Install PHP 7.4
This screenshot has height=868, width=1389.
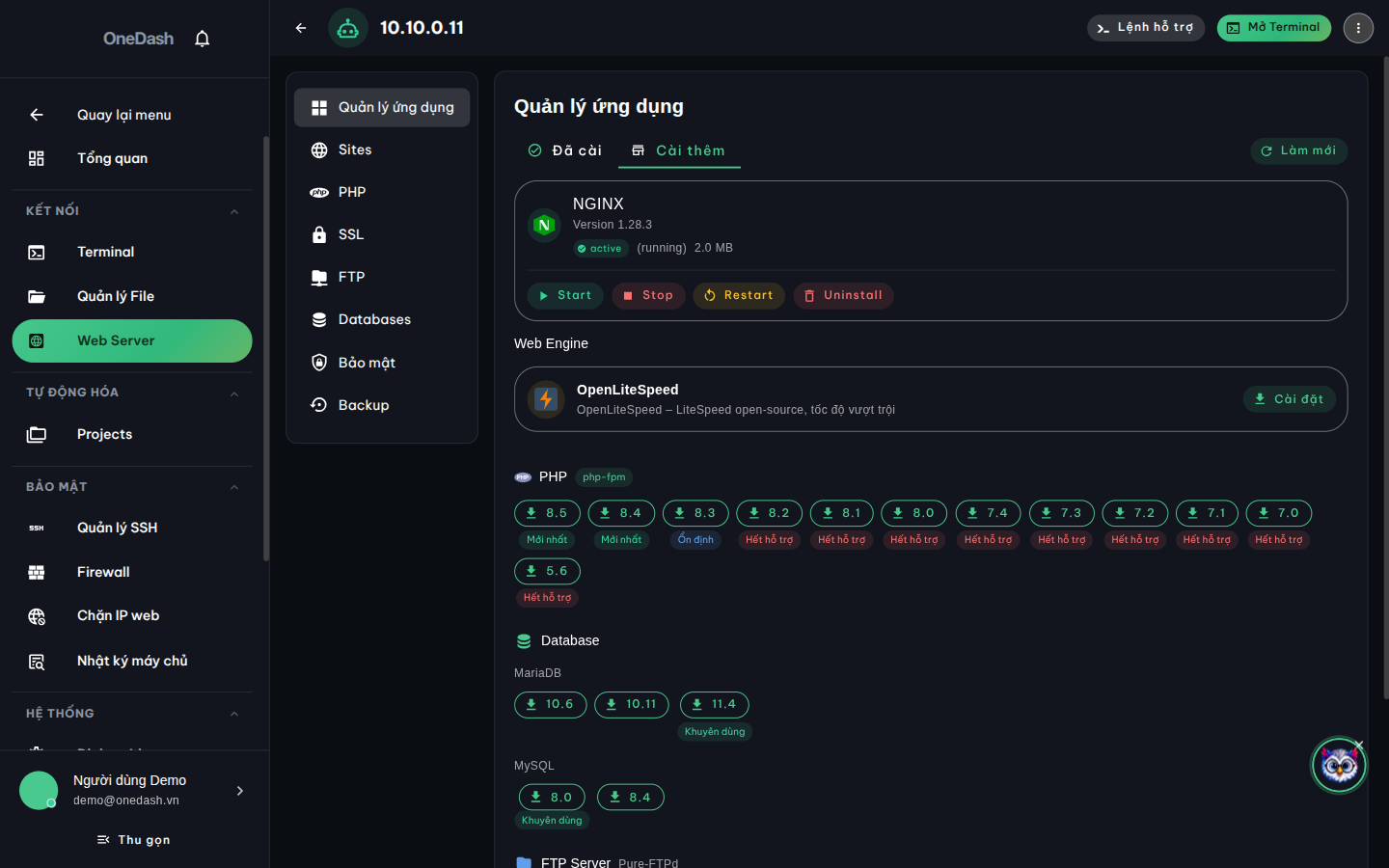(x=988, y=513)
